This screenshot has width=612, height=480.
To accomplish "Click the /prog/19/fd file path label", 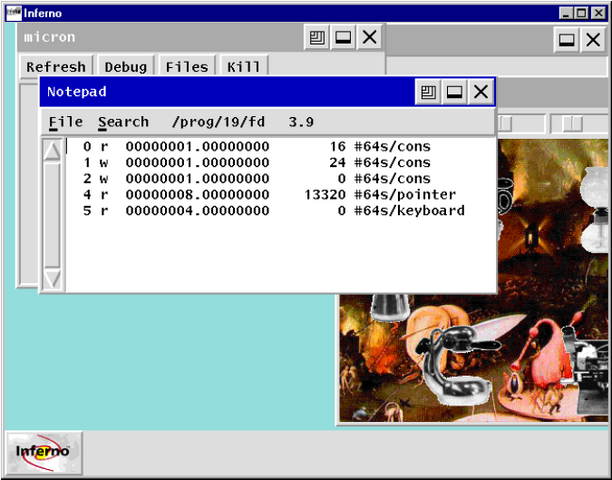I will click(219, 122).
